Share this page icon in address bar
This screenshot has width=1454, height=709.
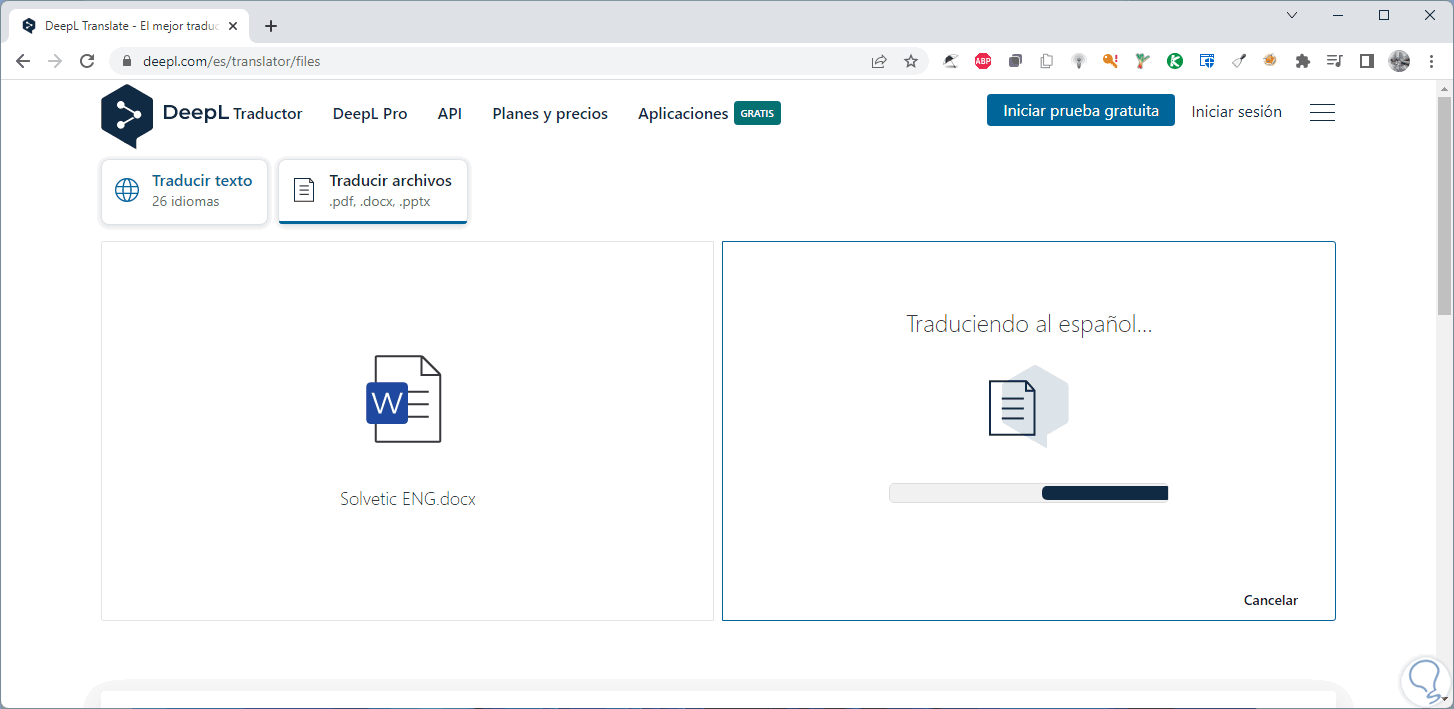[879, 61]
